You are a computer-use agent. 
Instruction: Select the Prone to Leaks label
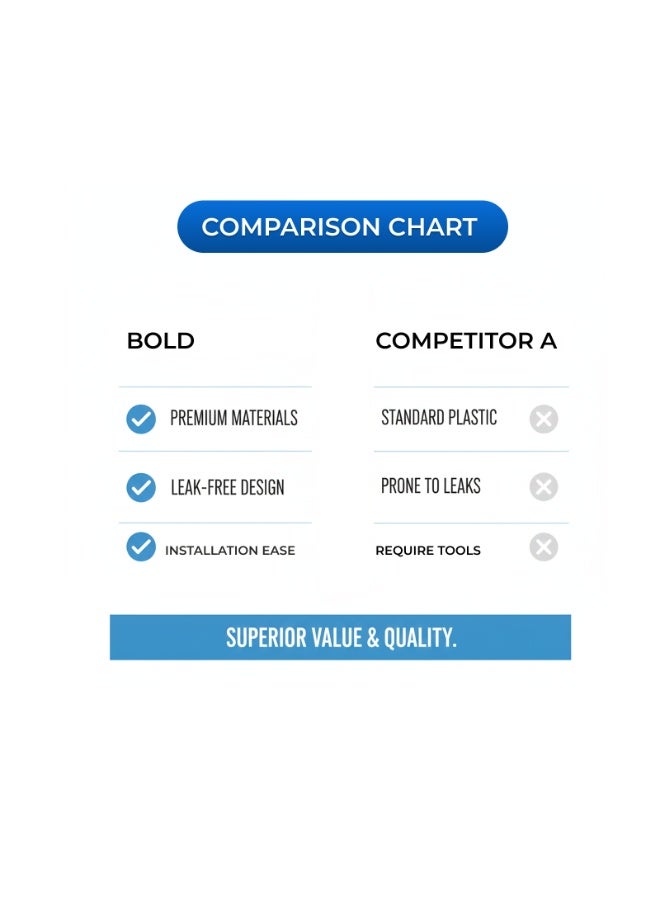coord(431,487)
